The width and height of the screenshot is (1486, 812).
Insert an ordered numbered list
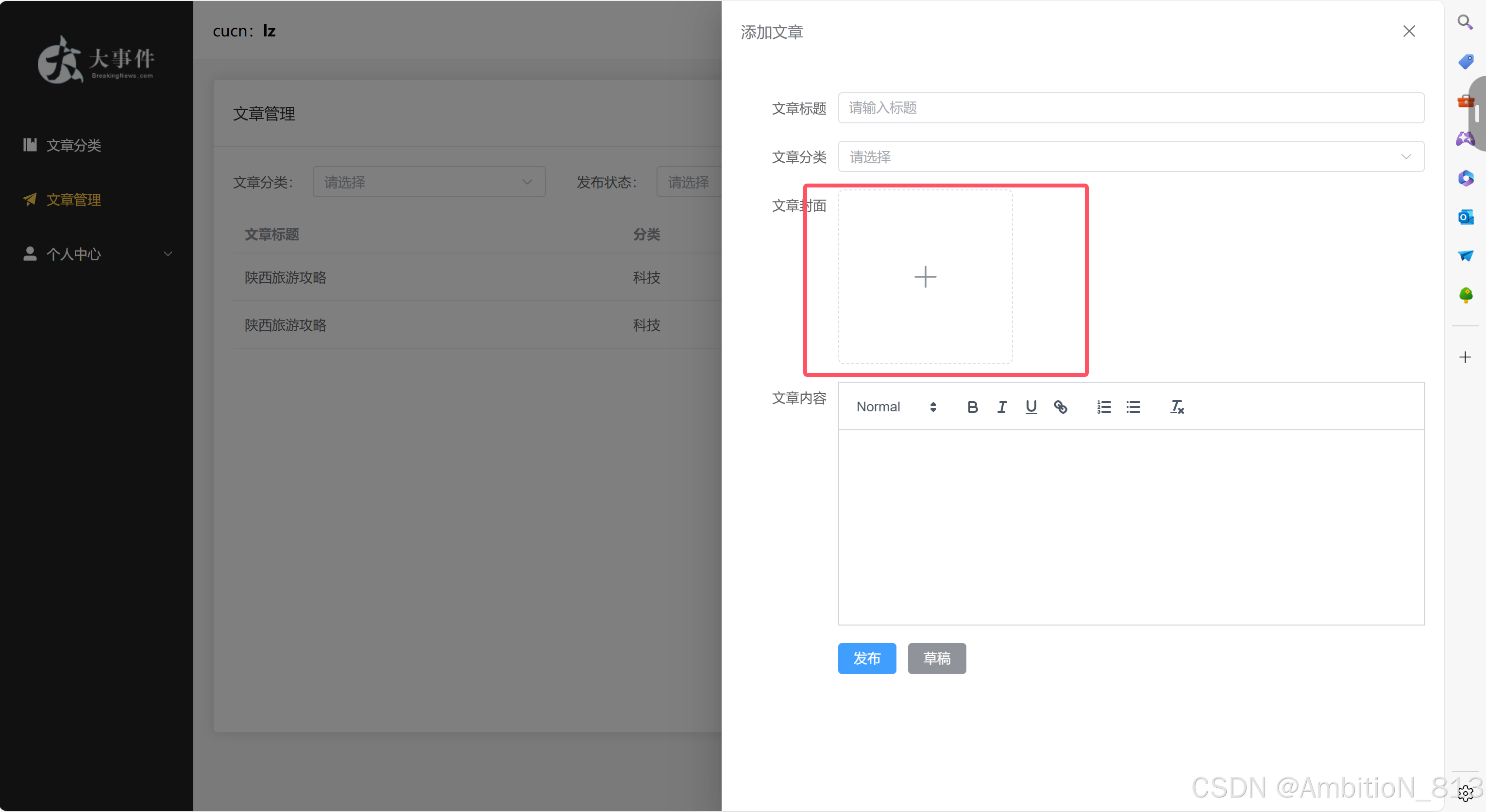click(1103, 407)
